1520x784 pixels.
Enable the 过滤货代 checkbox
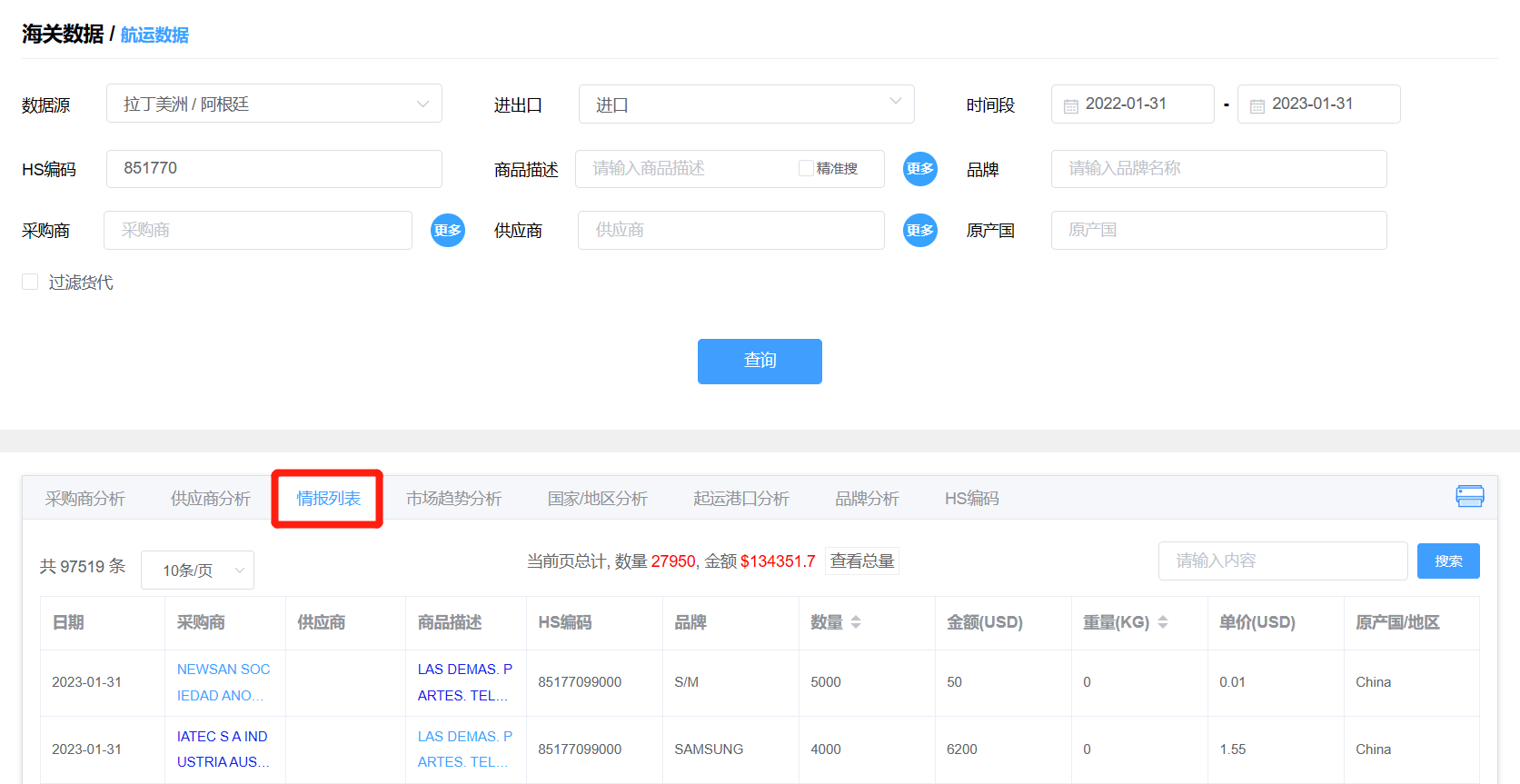coord(30,282)
